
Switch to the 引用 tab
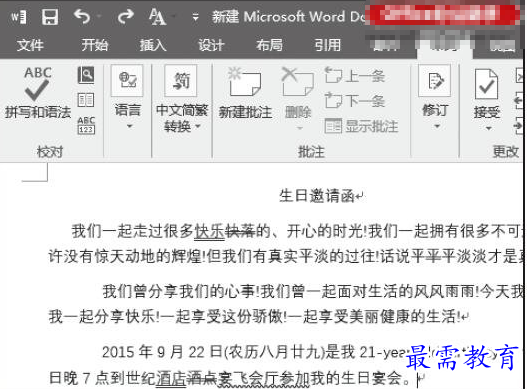[328, 45]
